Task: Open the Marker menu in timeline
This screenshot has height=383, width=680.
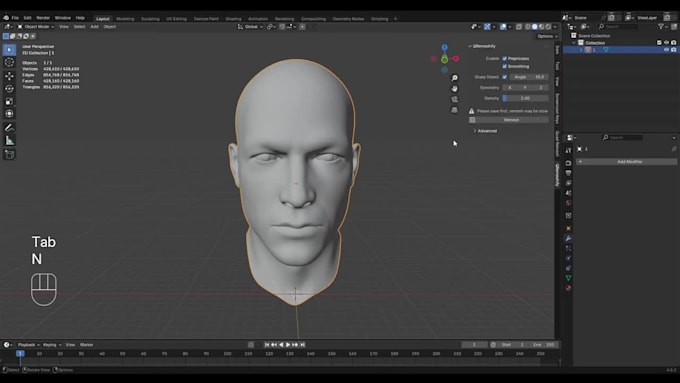Action: [x=86, y=345]
